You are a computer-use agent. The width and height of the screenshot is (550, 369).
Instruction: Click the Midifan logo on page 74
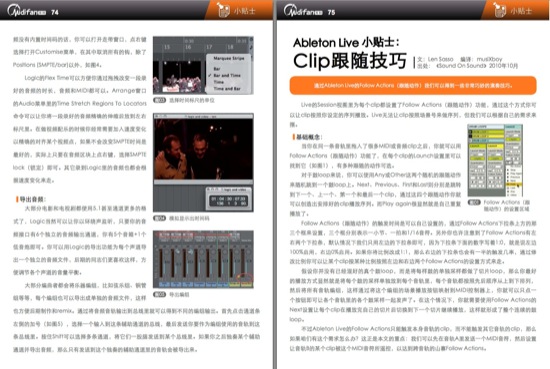point(27,11)
